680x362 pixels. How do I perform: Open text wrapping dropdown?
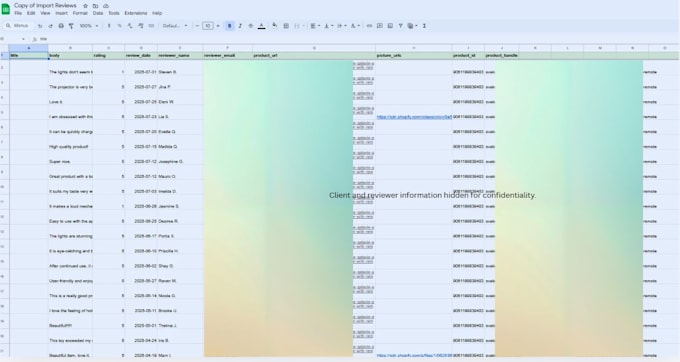(341, 26)
